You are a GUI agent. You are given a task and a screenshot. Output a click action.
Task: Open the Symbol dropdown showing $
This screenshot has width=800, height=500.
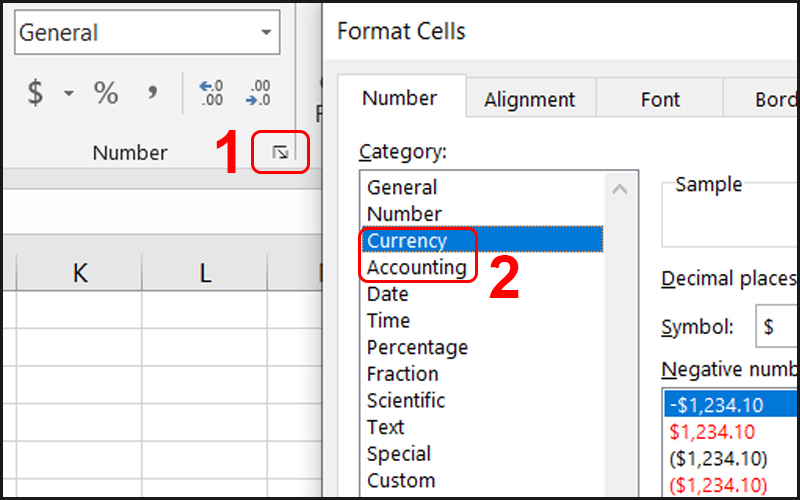777,327
